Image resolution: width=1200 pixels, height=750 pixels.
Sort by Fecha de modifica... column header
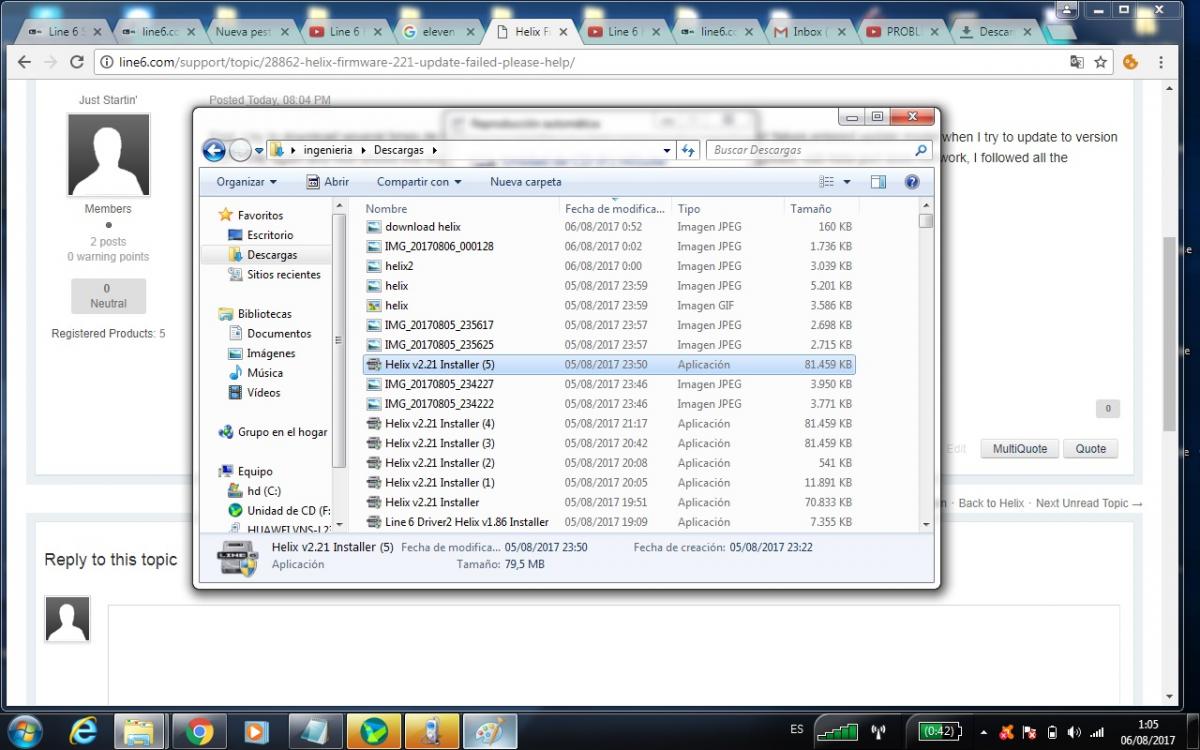coord(614,209)
